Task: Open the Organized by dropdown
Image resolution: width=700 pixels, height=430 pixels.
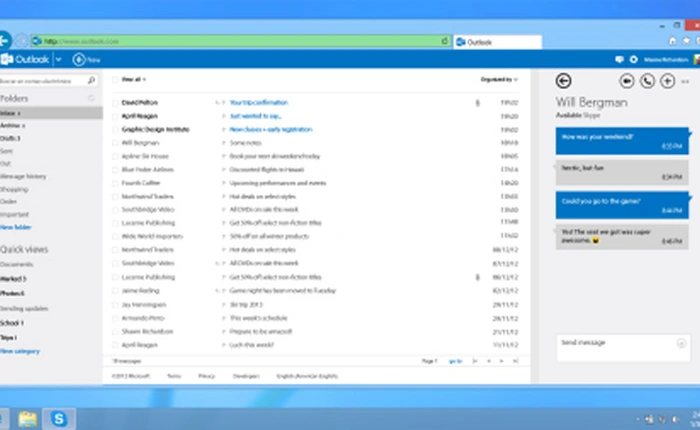Action: tap(499, 79)
